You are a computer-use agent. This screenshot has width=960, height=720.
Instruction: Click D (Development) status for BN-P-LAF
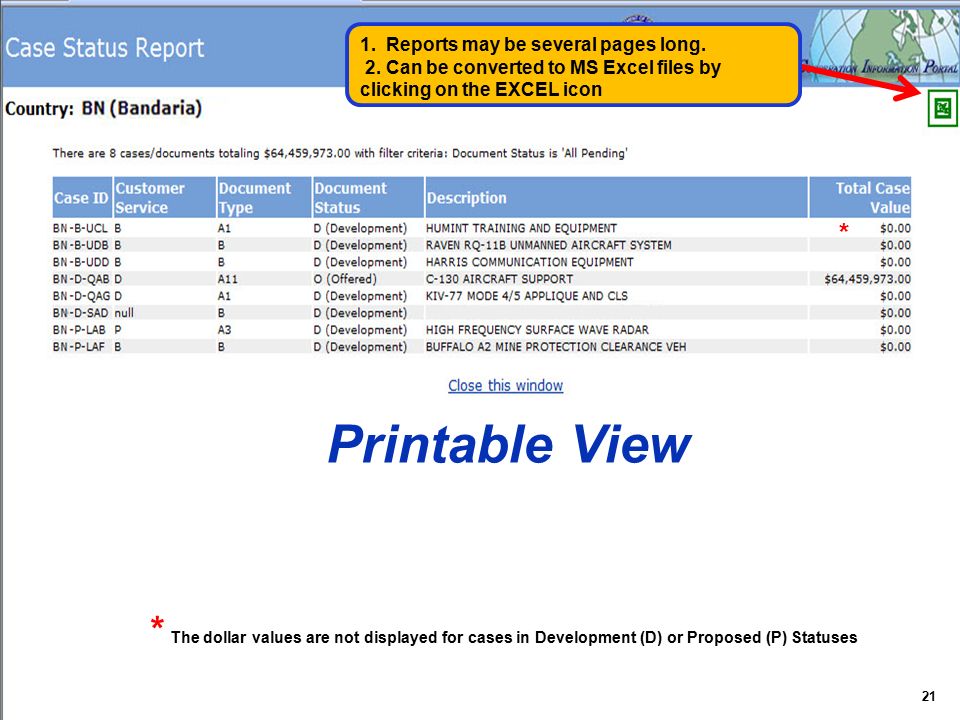click(x=360, y=347)
